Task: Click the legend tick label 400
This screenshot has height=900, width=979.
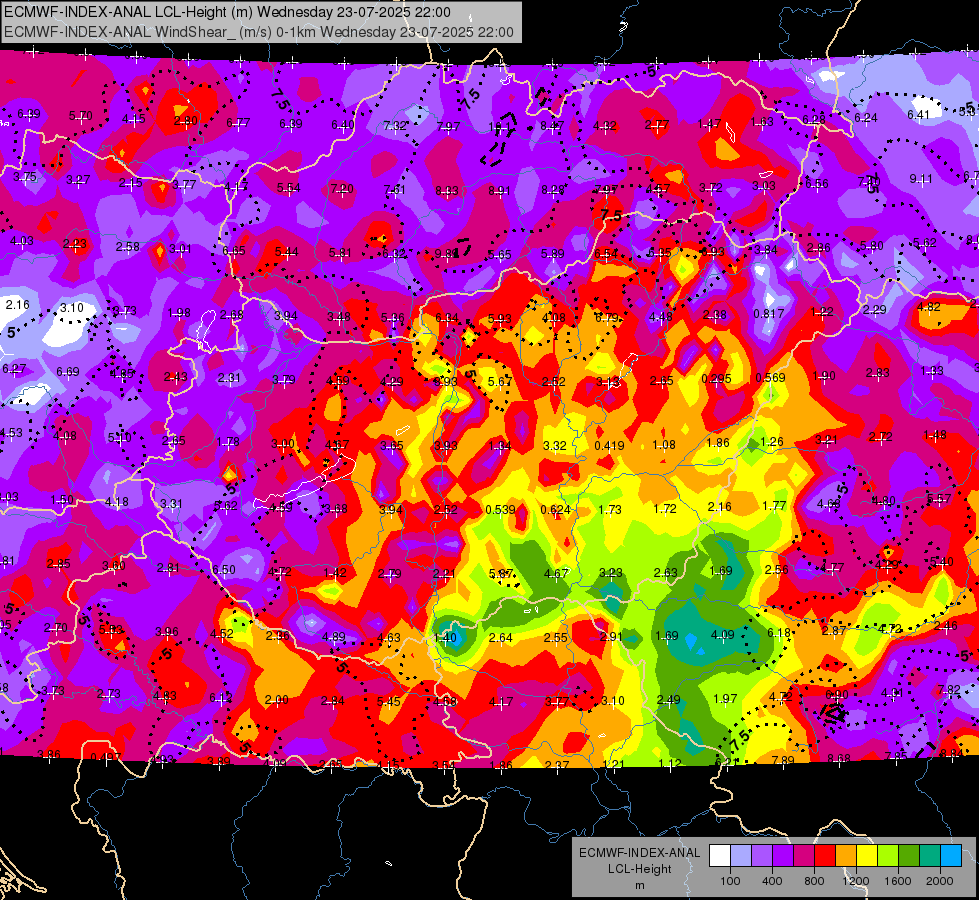Action: (x=772, y=881)
